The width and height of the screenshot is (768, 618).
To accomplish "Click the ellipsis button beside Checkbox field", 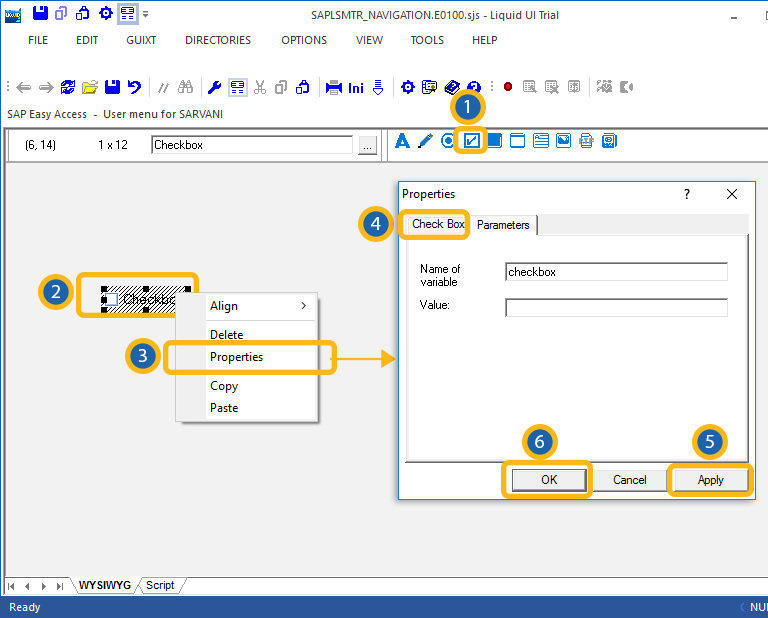I will (367, 145).
